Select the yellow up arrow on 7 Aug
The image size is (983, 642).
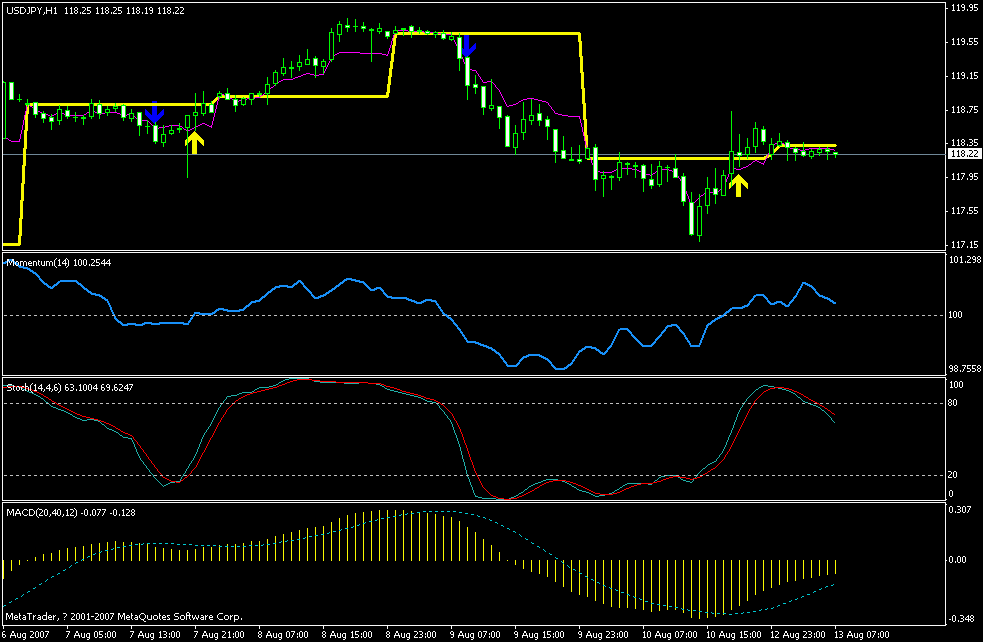click(194, 142)
